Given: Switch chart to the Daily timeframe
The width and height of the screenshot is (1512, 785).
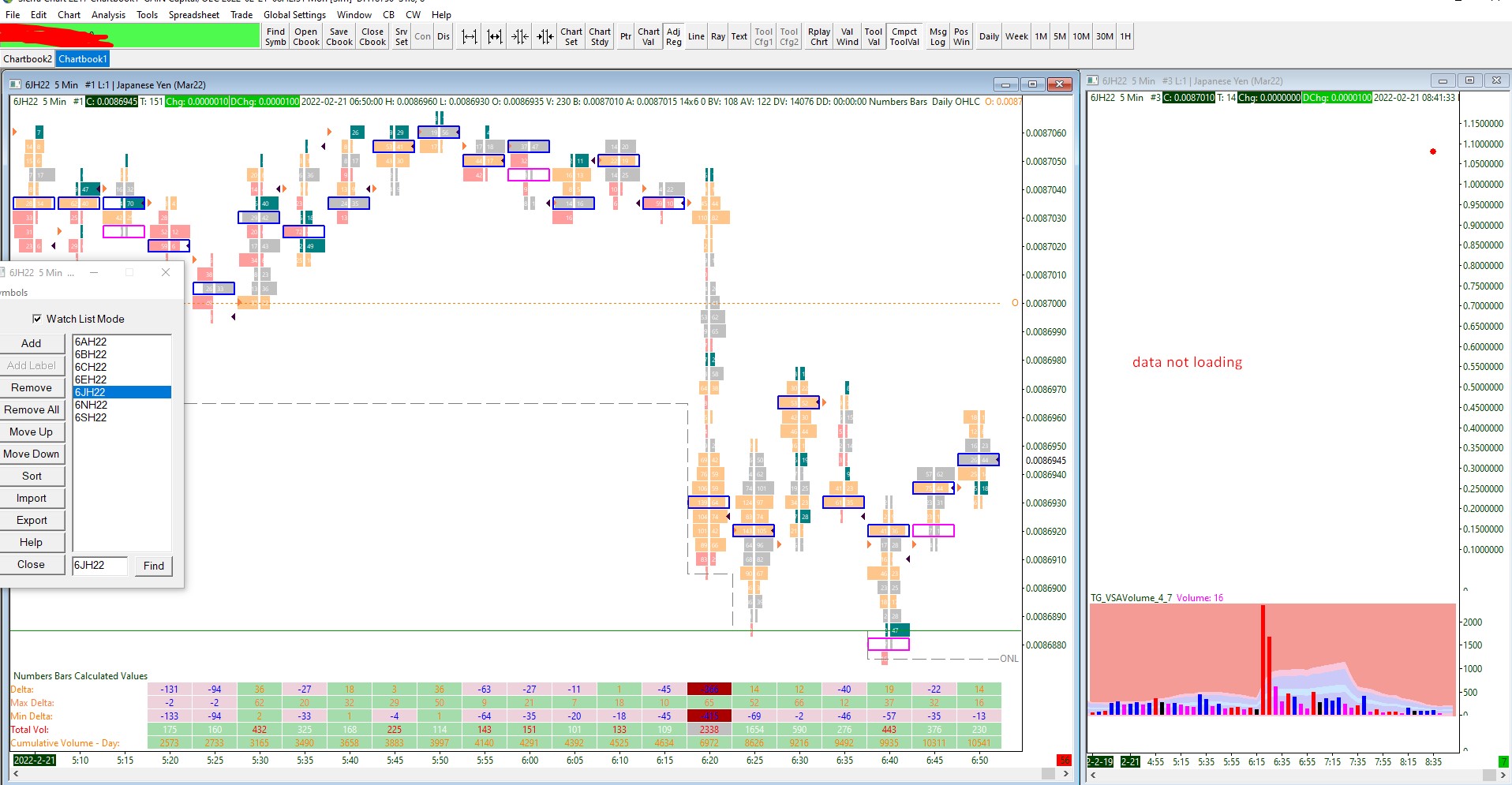Looking at the screenshot, I should (989, 36).
